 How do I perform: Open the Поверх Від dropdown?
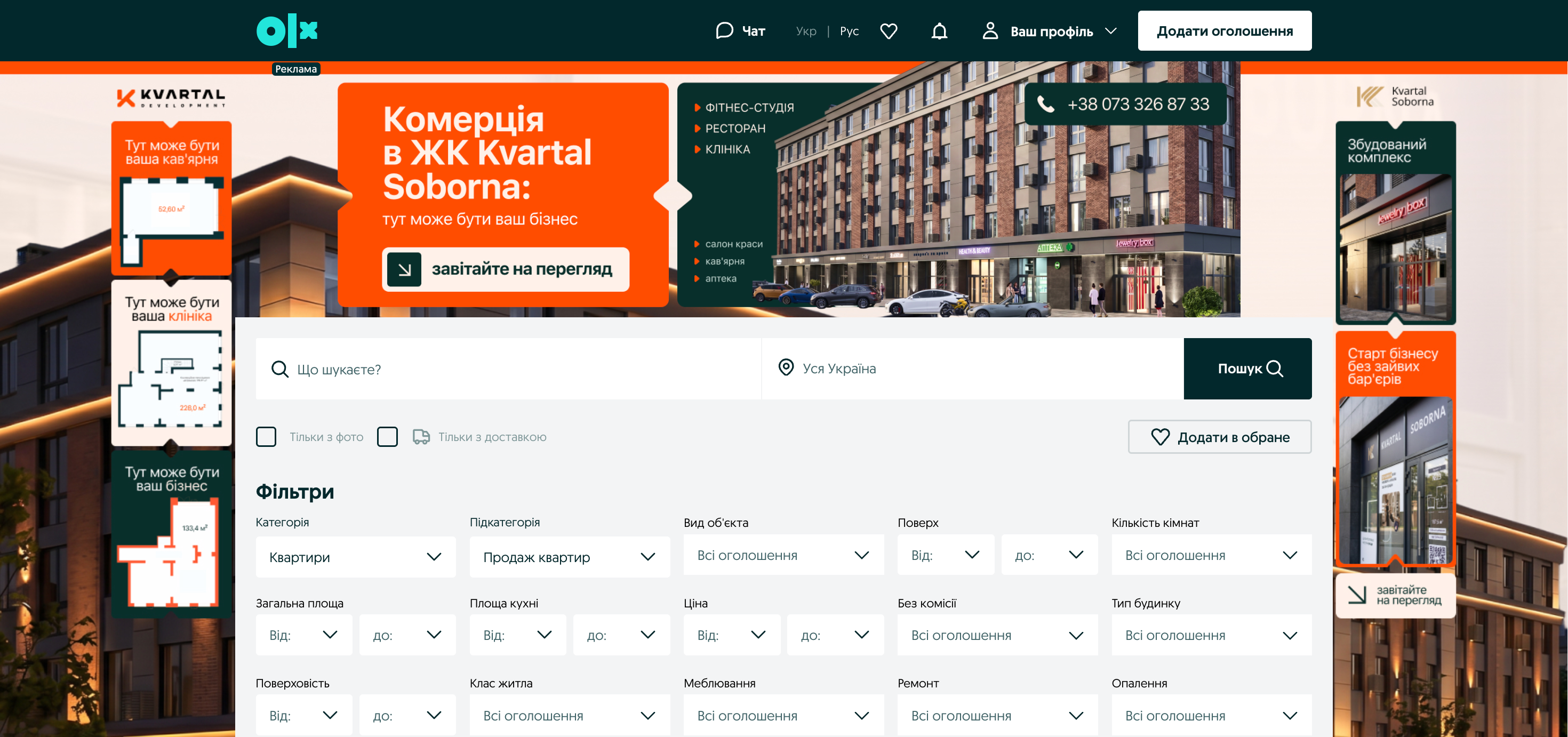click(945, 555)
